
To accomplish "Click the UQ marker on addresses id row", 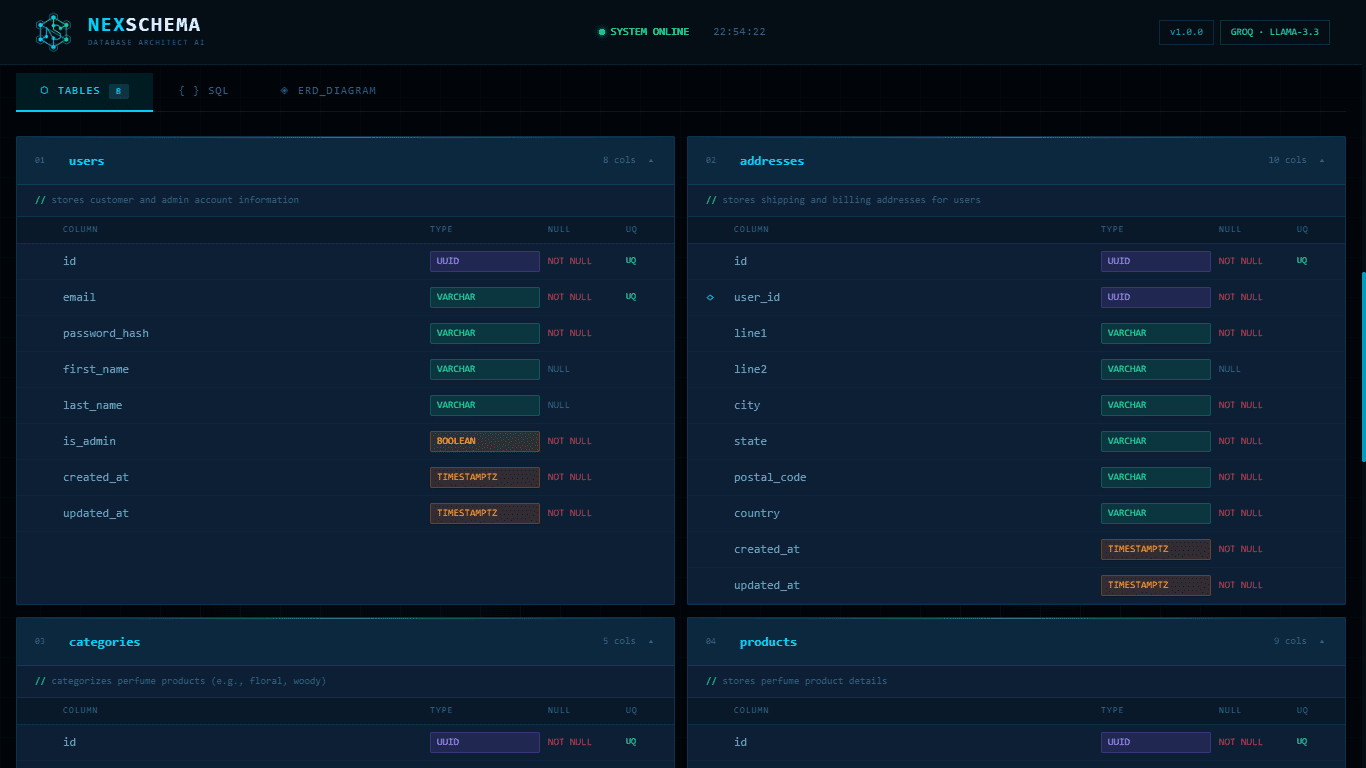I will tap(1302, 261).
